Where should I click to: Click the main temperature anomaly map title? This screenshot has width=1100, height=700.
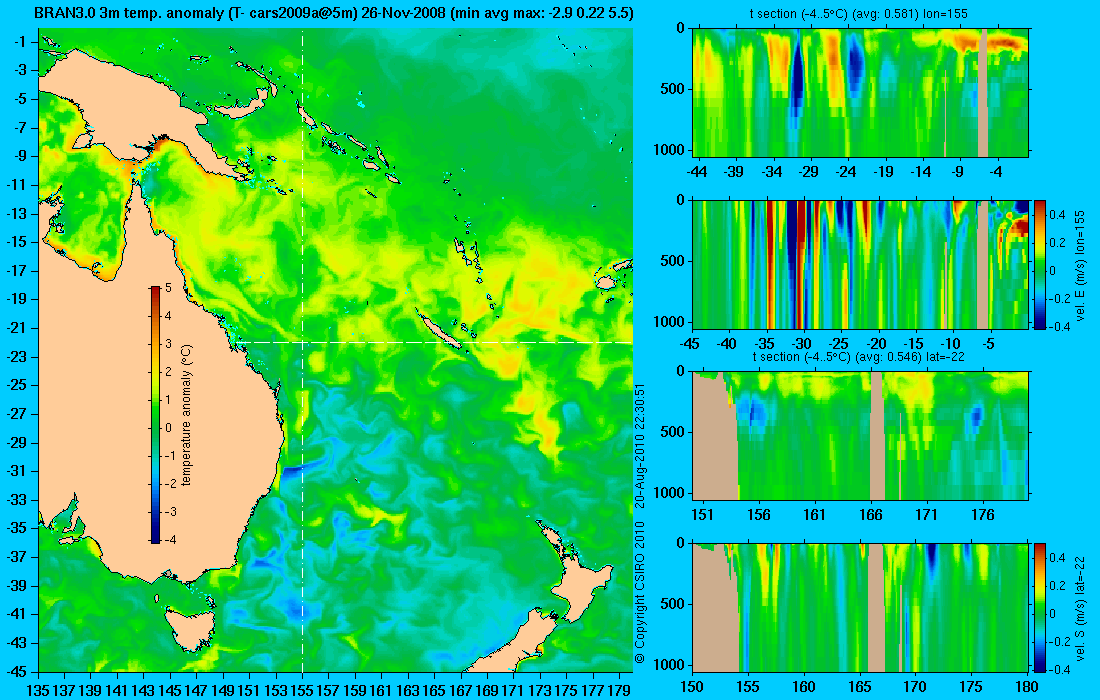tap(334, 13)
